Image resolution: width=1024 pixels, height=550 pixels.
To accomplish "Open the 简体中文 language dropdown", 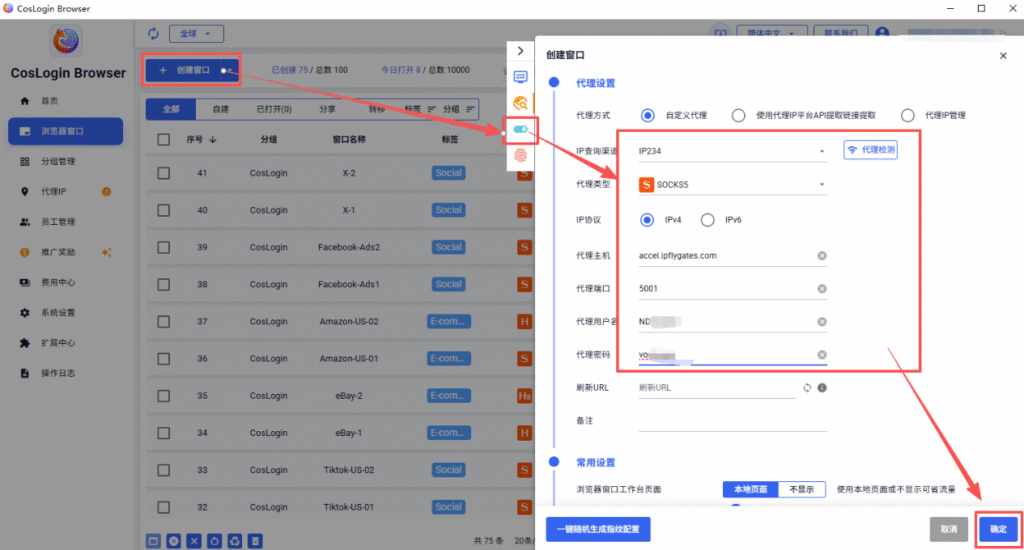I will [772, 33].
